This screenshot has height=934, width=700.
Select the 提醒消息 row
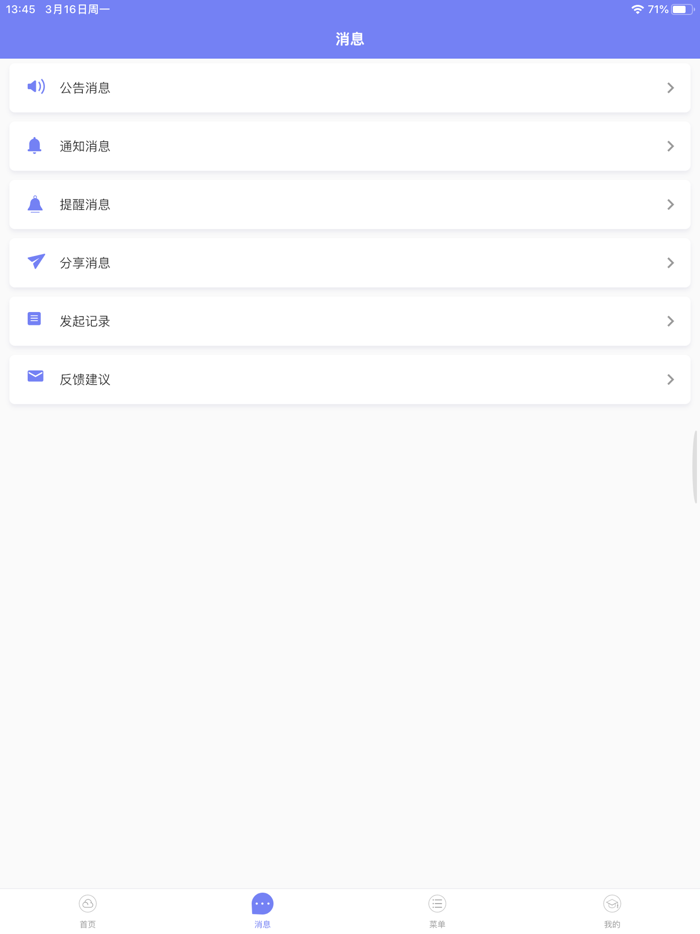(350, 204)
